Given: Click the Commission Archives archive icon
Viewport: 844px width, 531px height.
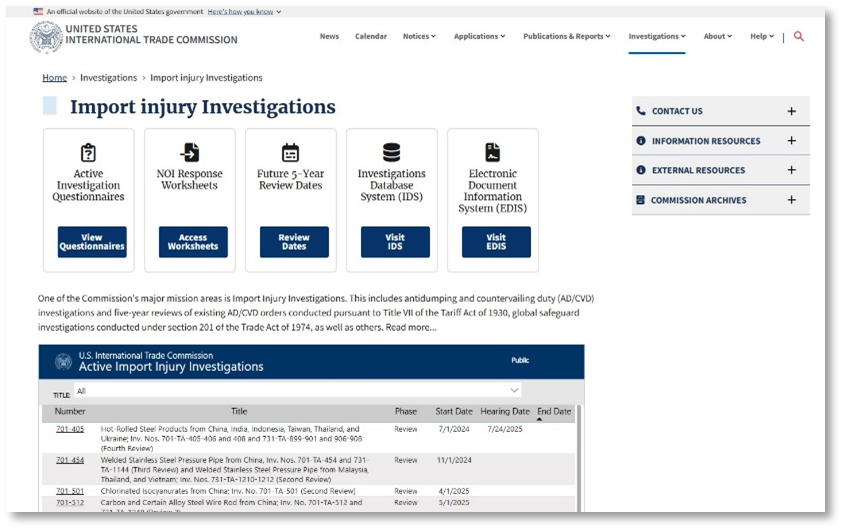Looking at the screenshot, I should click(641, 200).
